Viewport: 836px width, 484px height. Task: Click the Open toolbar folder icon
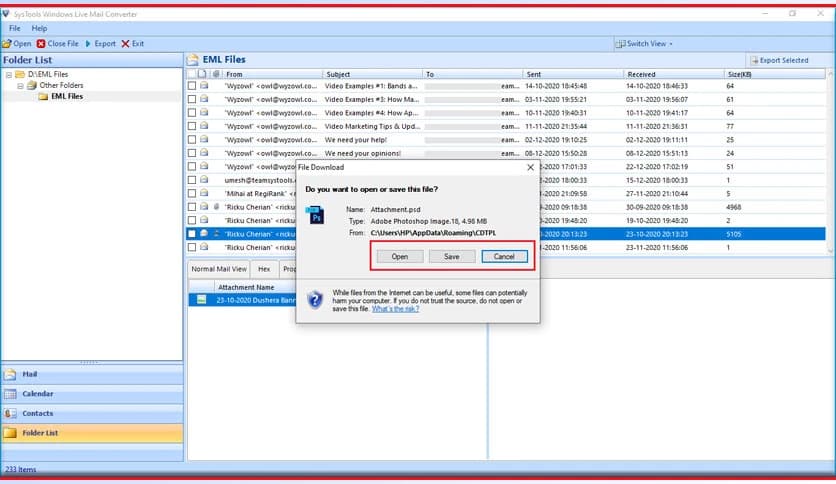(6, 44)
